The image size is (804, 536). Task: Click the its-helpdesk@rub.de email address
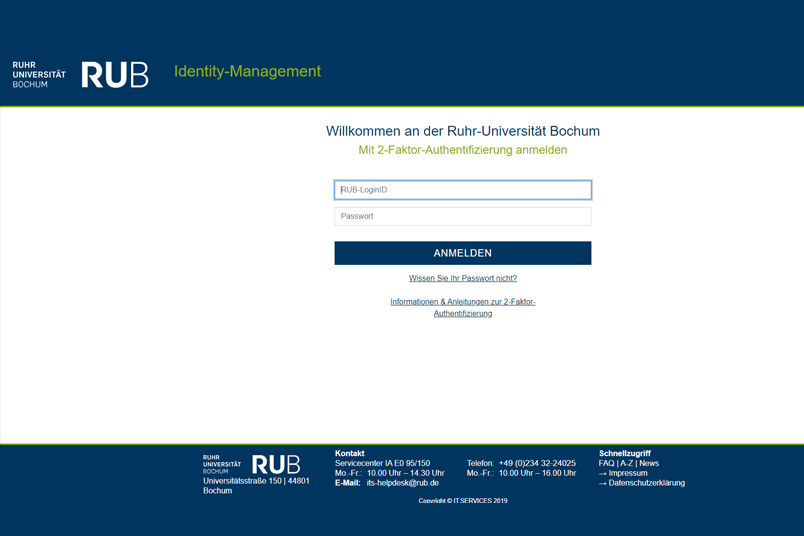(403, 483)
